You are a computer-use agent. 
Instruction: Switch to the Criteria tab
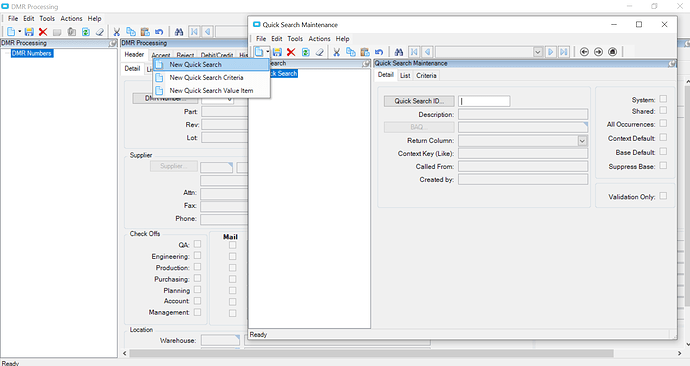[426, 75]
